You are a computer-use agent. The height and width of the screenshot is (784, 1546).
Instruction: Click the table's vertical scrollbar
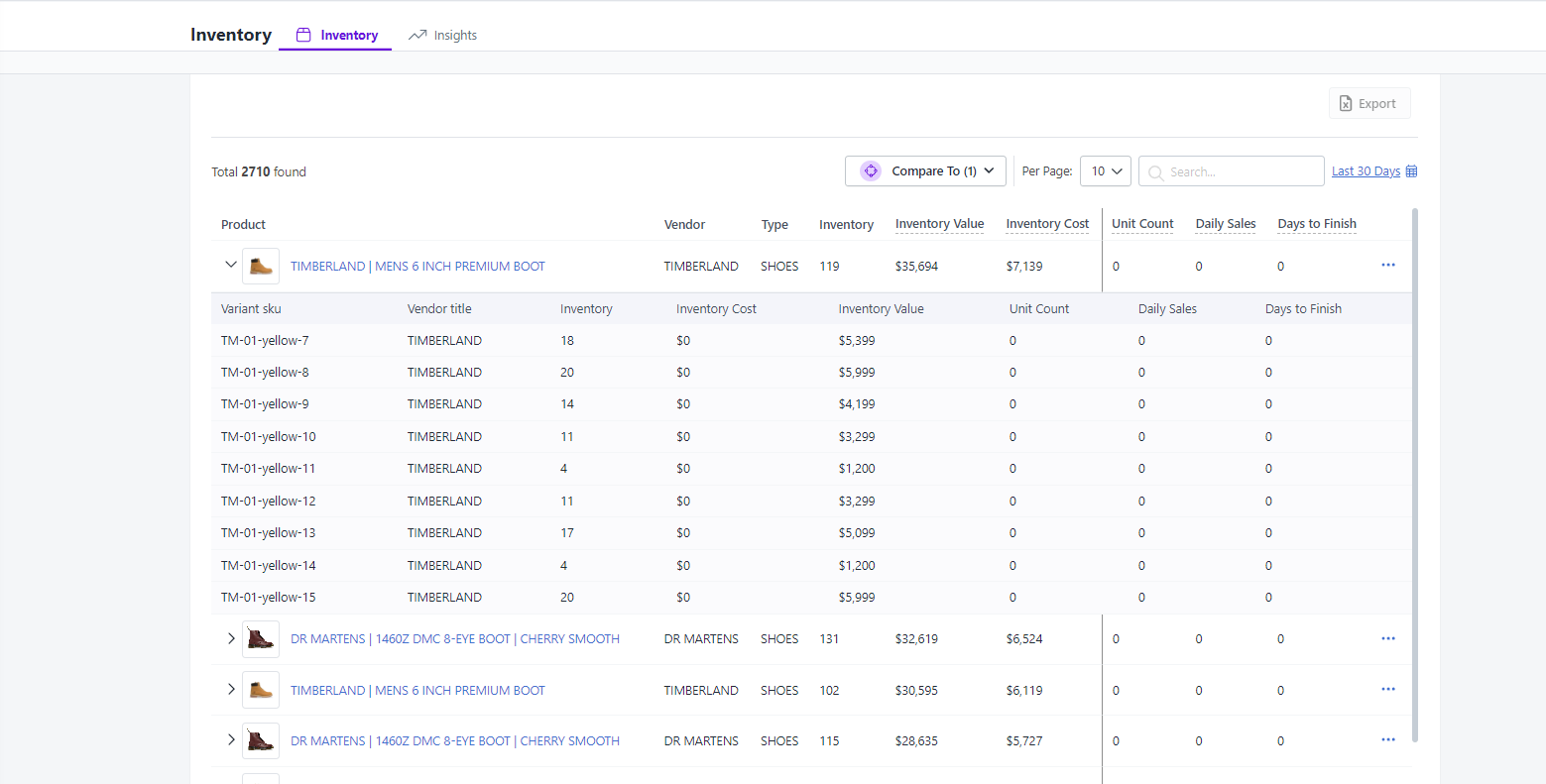pos(1415,474)
